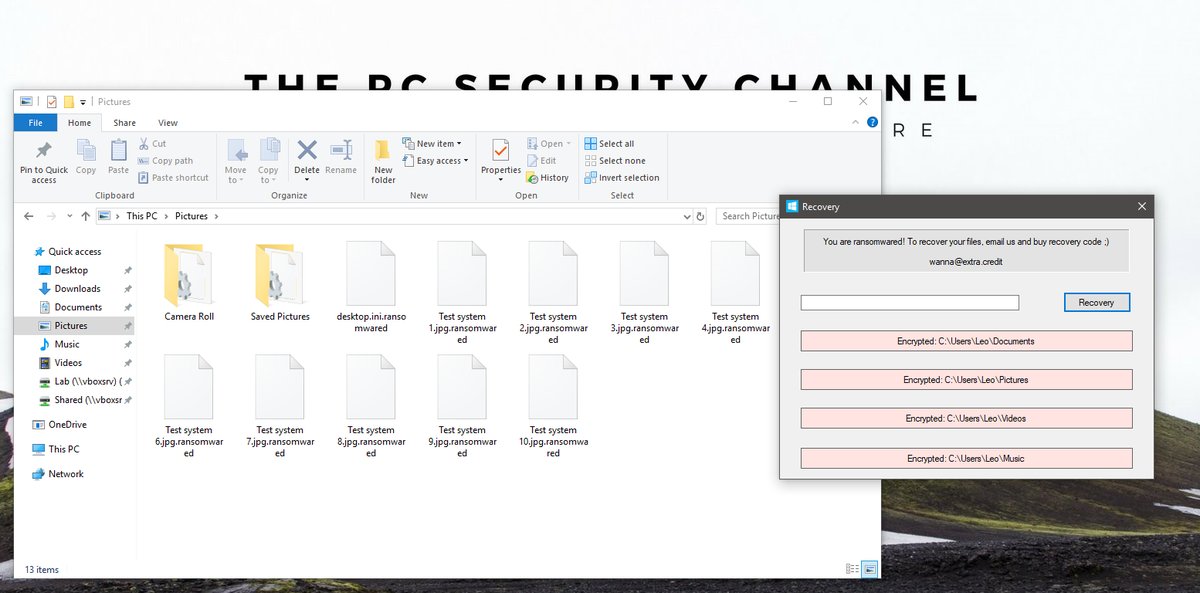Click Encrypted: C:\Users\Leo\Videos bar
Viewport: 1200px width, 593px height.
tap(966, 418)
